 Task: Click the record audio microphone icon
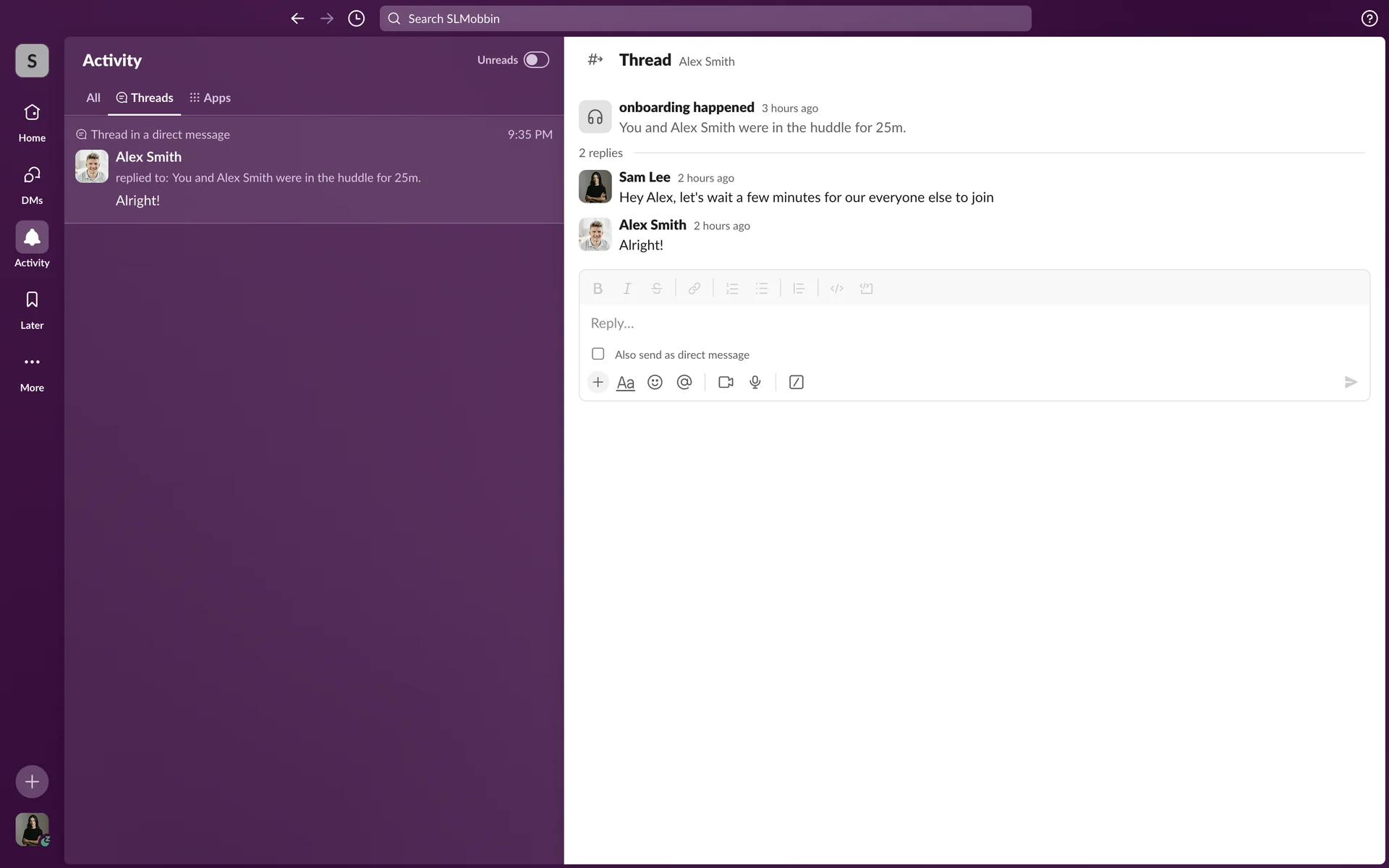[x=755, y=382]
